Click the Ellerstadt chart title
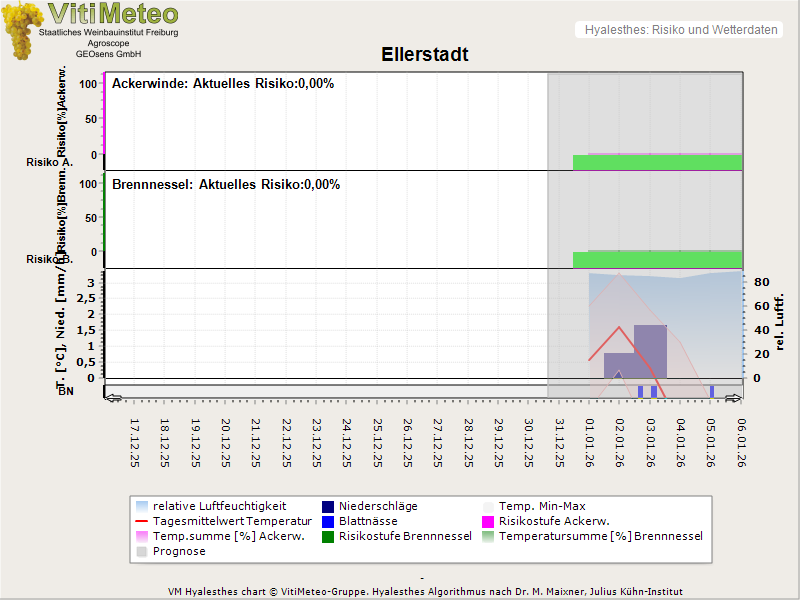The image size is (800, 600). click(x=424, y=54)
